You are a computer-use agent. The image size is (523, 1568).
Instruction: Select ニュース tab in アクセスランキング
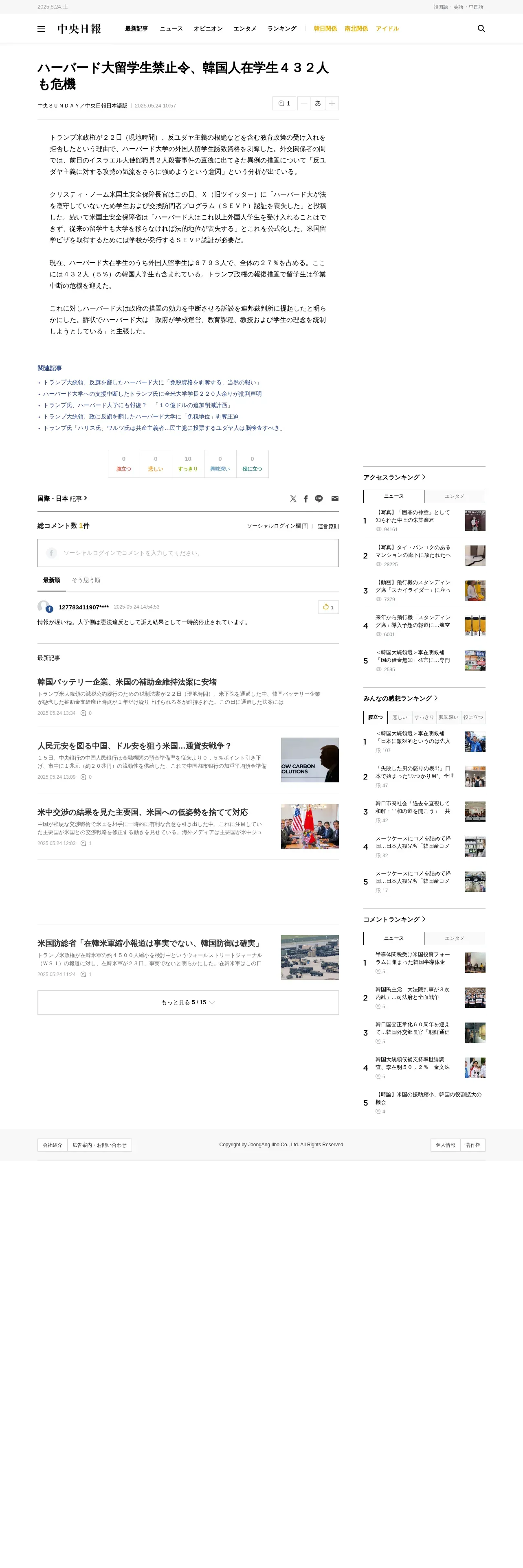coord(394,496)
